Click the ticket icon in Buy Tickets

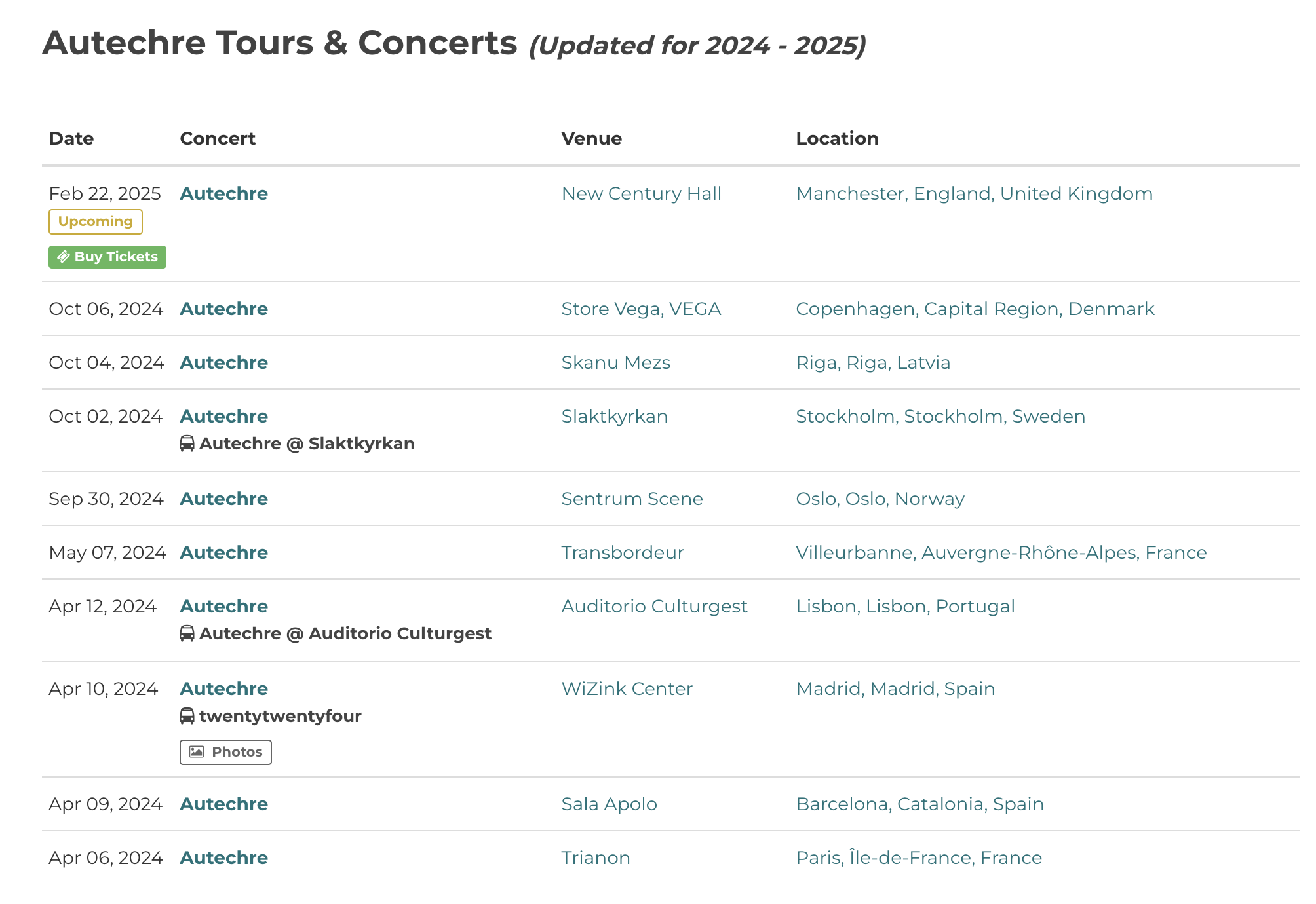click(x=64, y=257)
